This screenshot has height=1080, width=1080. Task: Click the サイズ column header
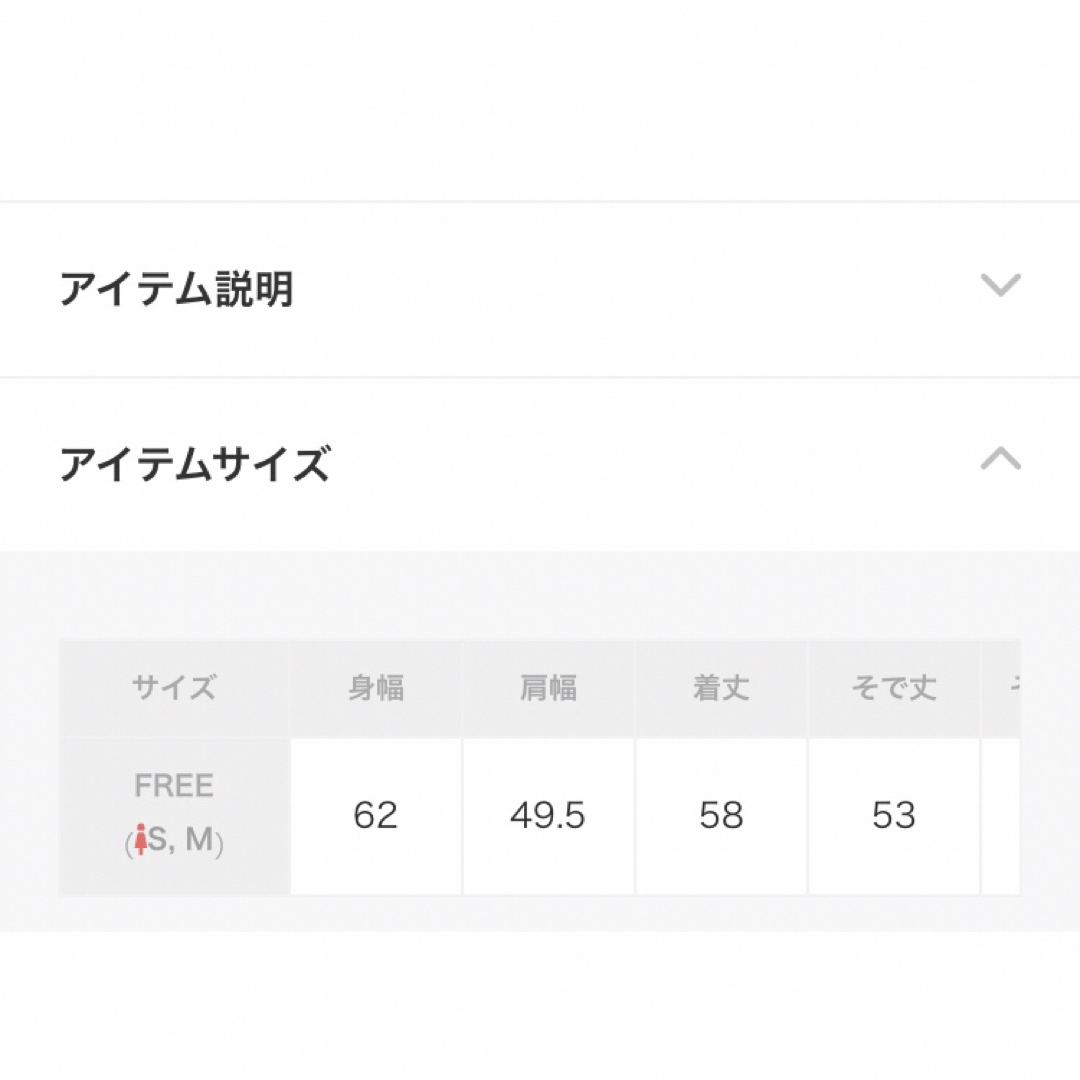(174, 688)
